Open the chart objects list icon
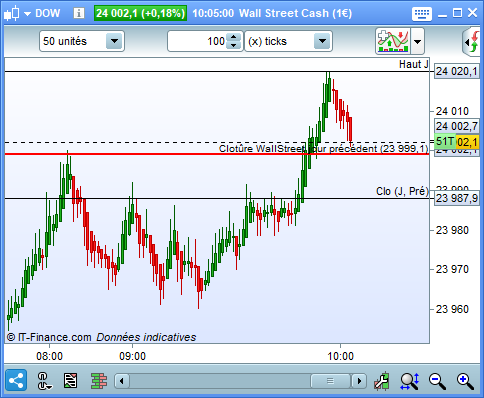The image size is (484, 398). (70, 381)
